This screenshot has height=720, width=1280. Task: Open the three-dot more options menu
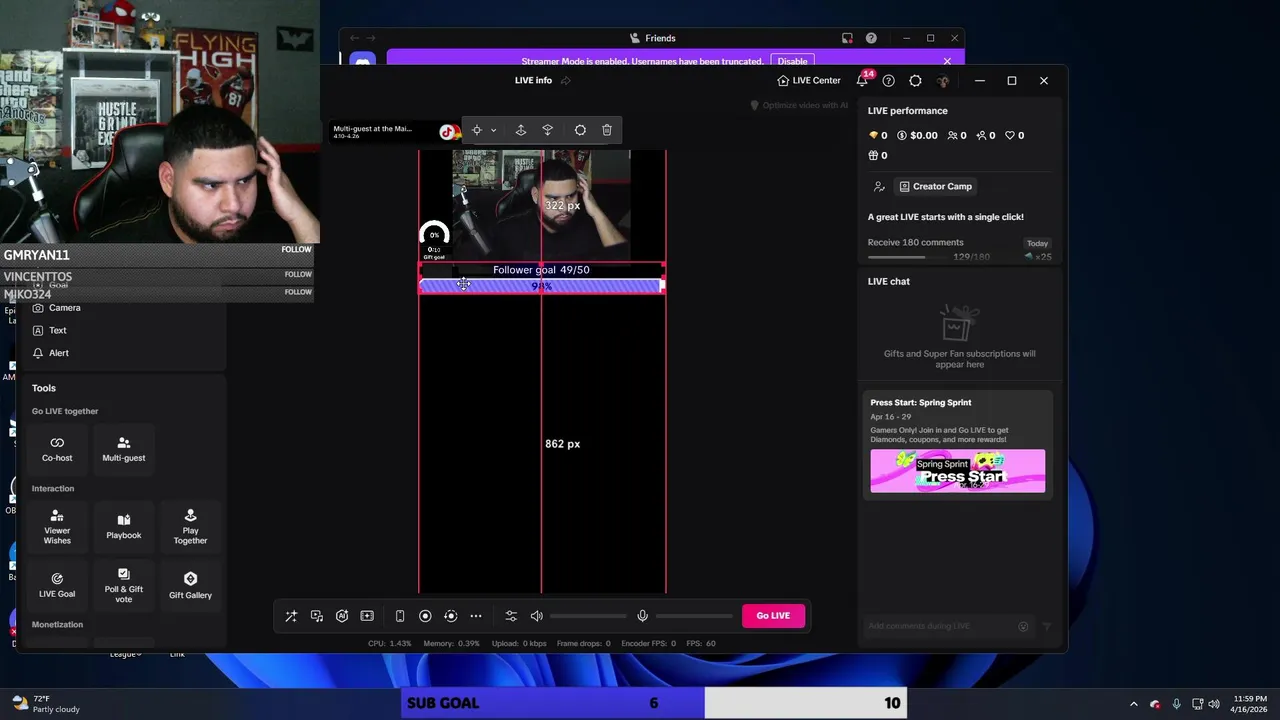click(x=476, y=616)
